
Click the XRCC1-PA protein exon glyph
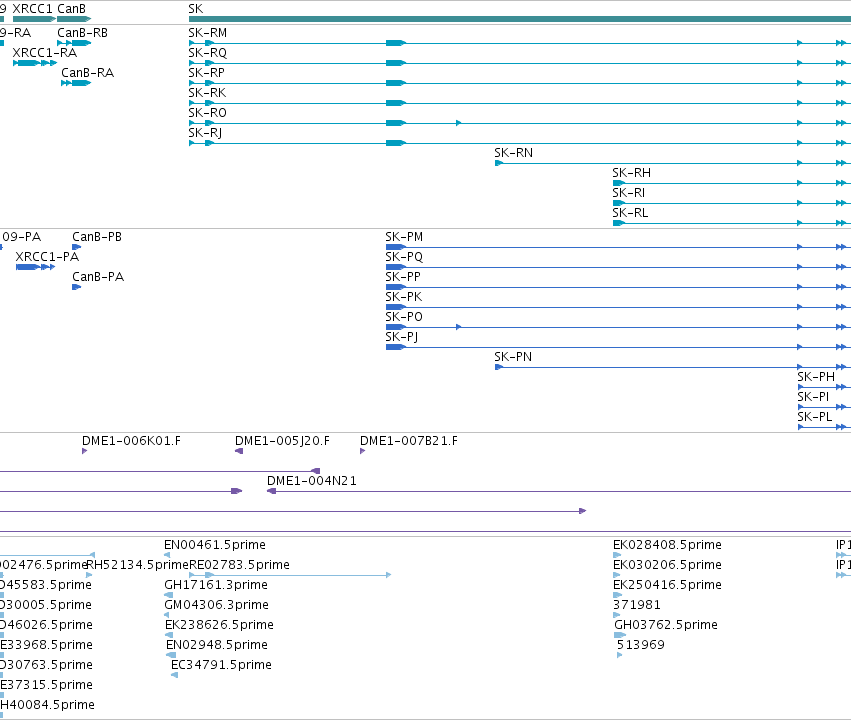(x=35, y=267)
